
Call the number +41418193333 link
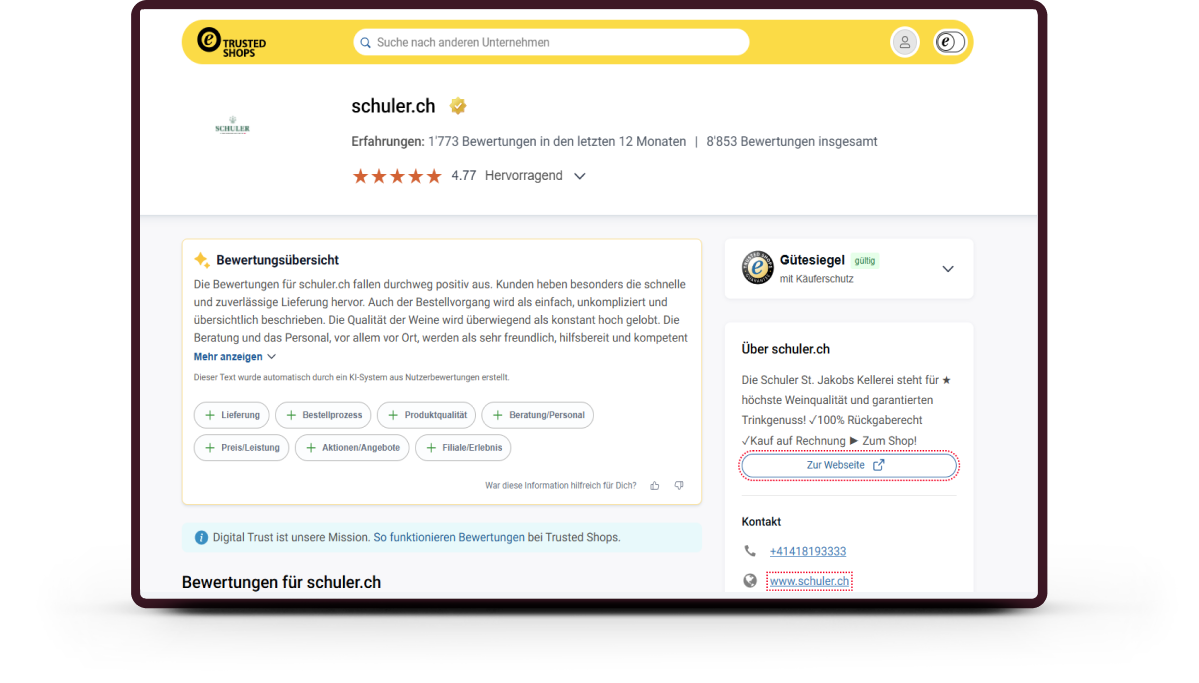807,551
